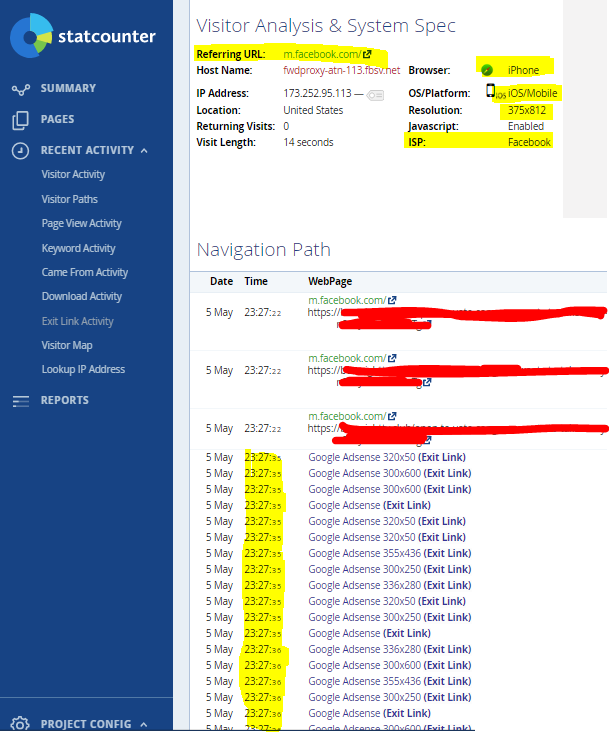
Task: Open Project Config in the sidebar
Action: point(86,724)
